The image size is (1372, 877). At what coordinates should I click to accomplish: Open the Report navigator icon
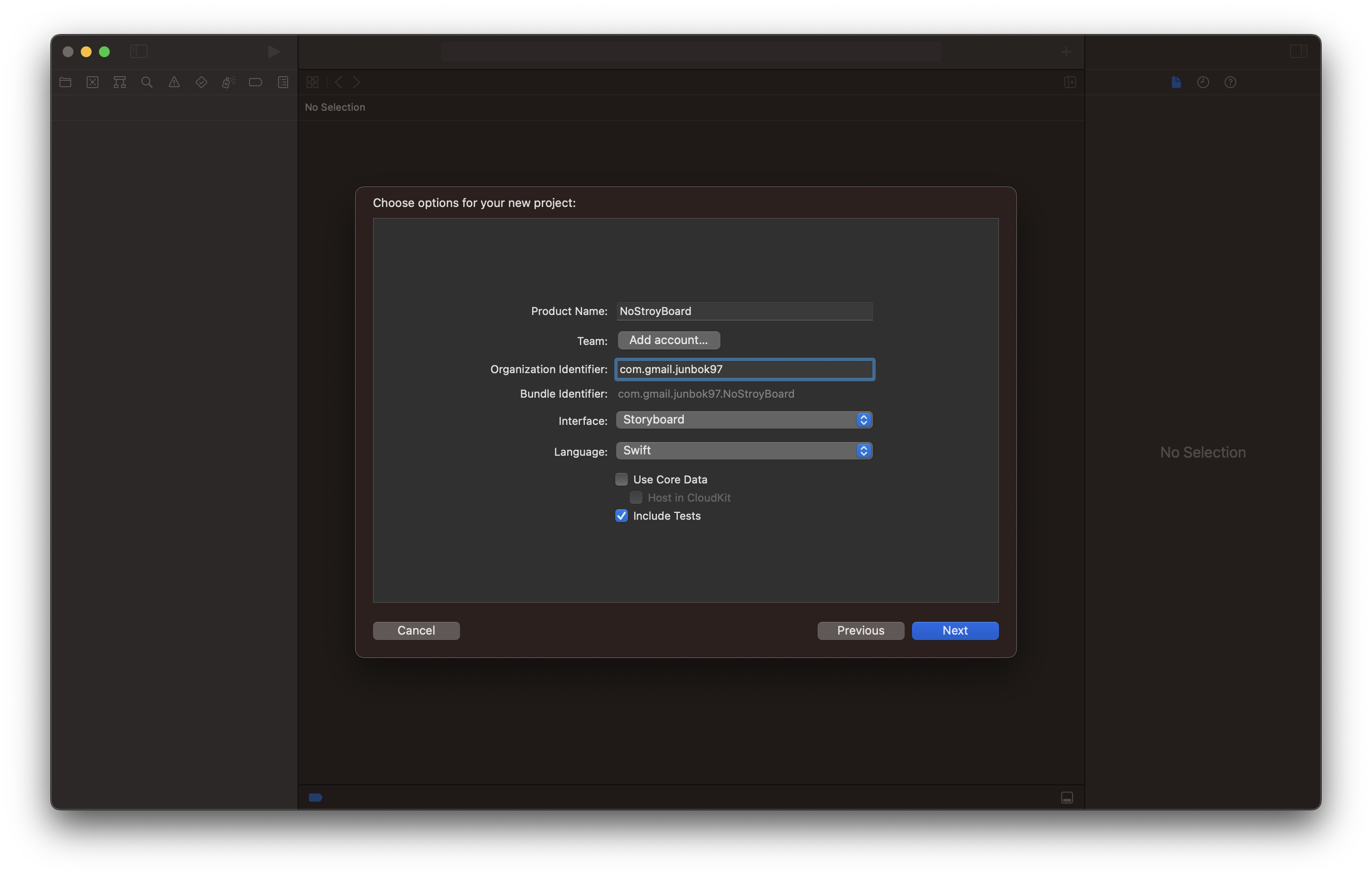(283, 82)
